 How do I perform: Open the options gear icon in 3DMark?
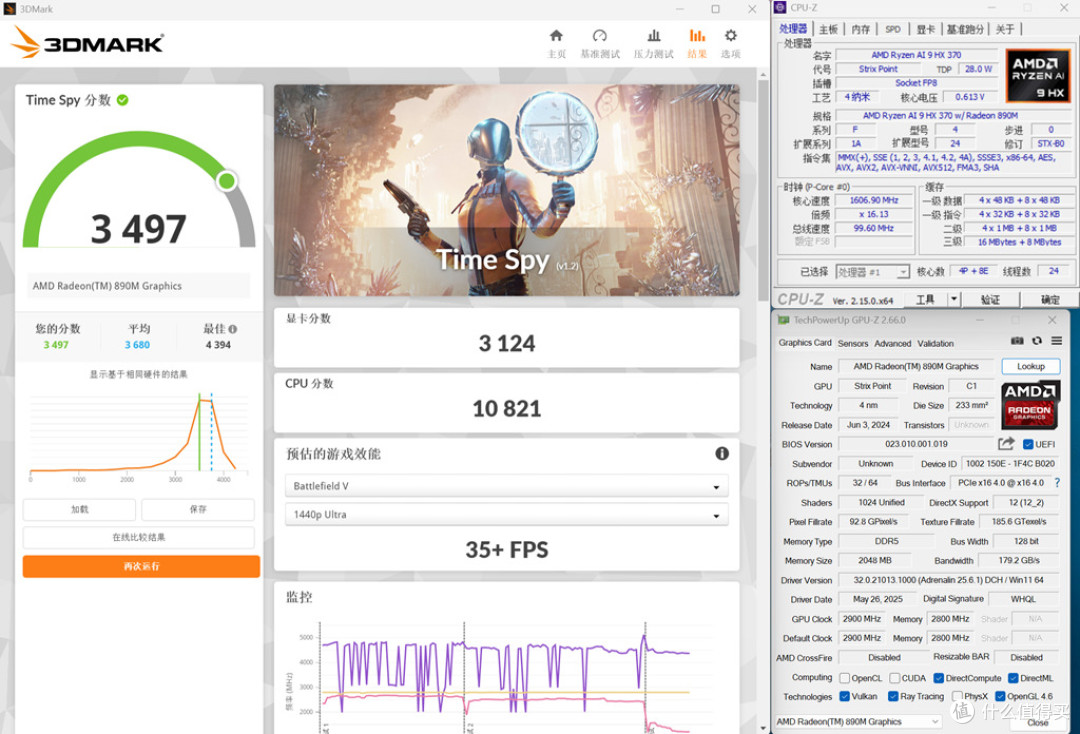(730, 35)
